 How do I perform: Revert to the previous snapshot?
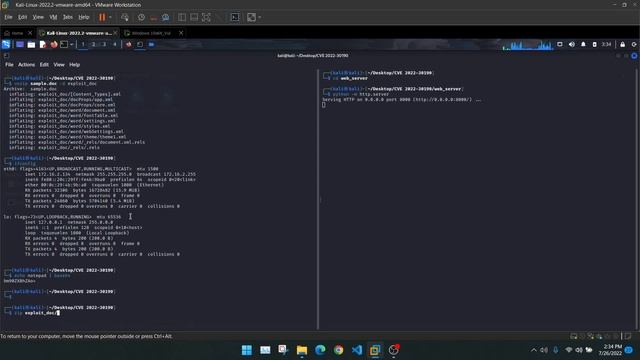[x=153, y=17]
